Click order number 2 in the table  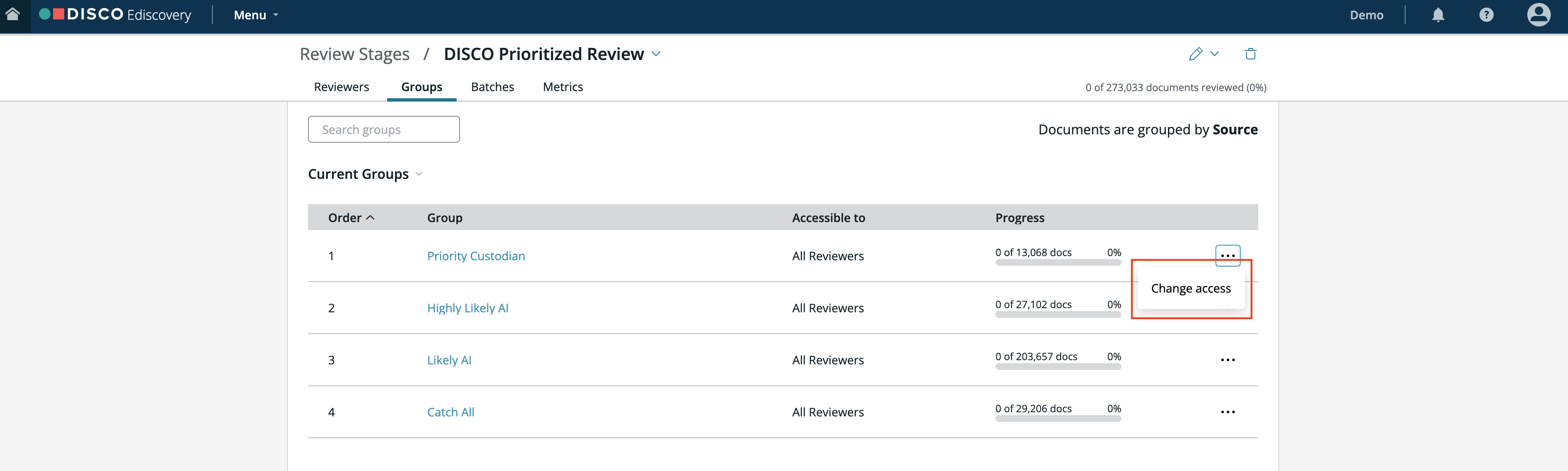(331, 308)
